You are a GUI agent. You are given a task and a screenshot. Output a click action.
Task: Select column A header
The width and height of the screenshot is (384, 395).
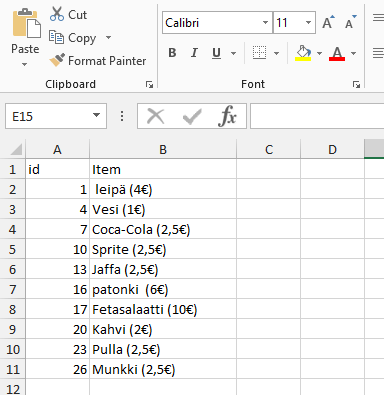pyautogui.click(x=57, y=149)
